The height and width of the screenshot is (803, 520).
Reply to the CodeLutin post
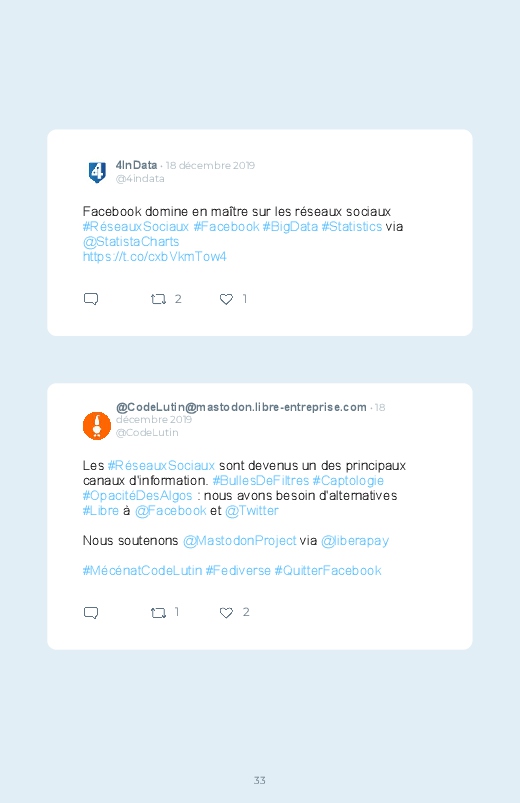(x=91, y=612)
